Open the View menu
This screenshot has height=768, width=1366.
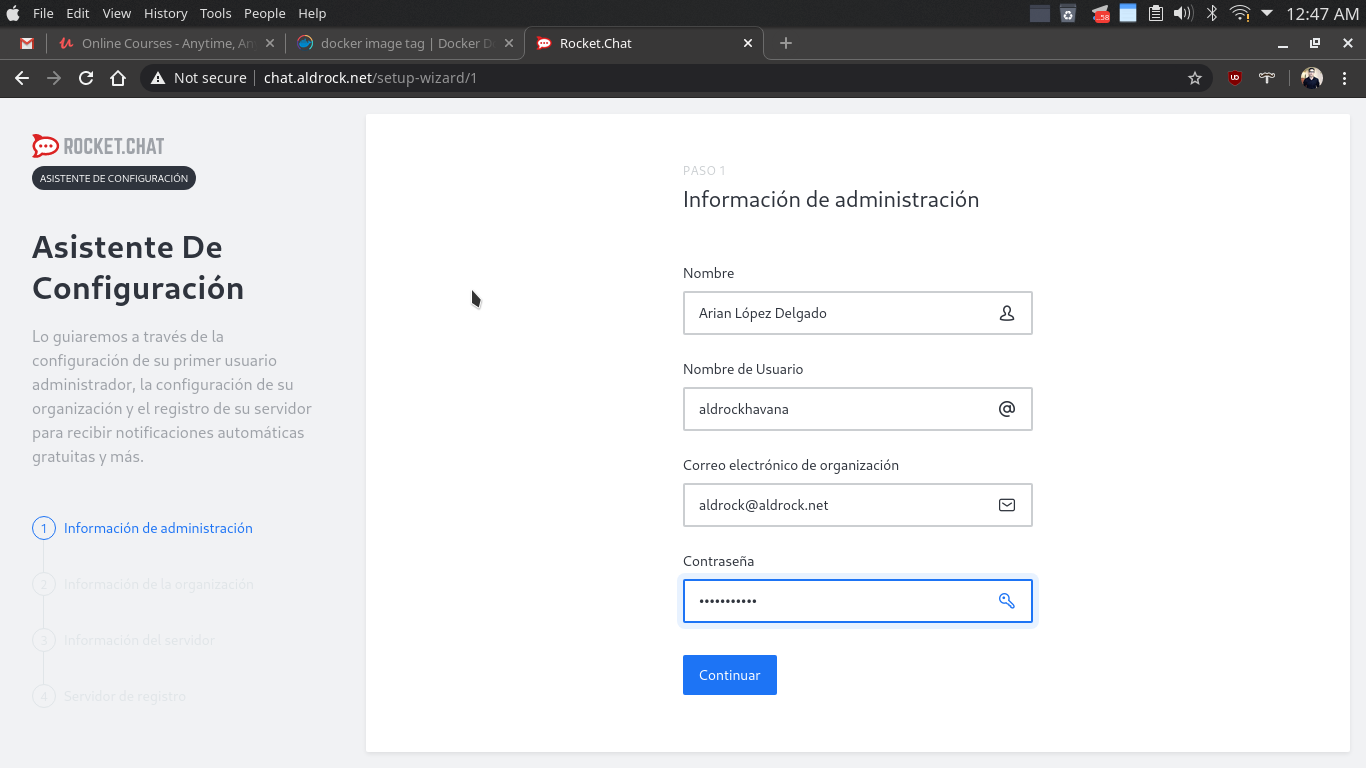pos(117,13)
